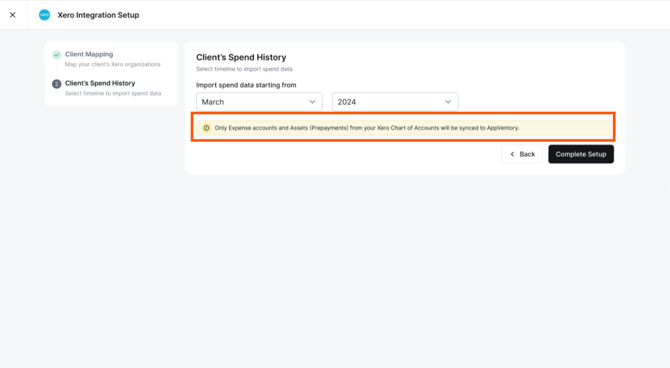Click the Xero Integration Setup title
This screenshot has height=368, width=670.
(x=98, y=15)
